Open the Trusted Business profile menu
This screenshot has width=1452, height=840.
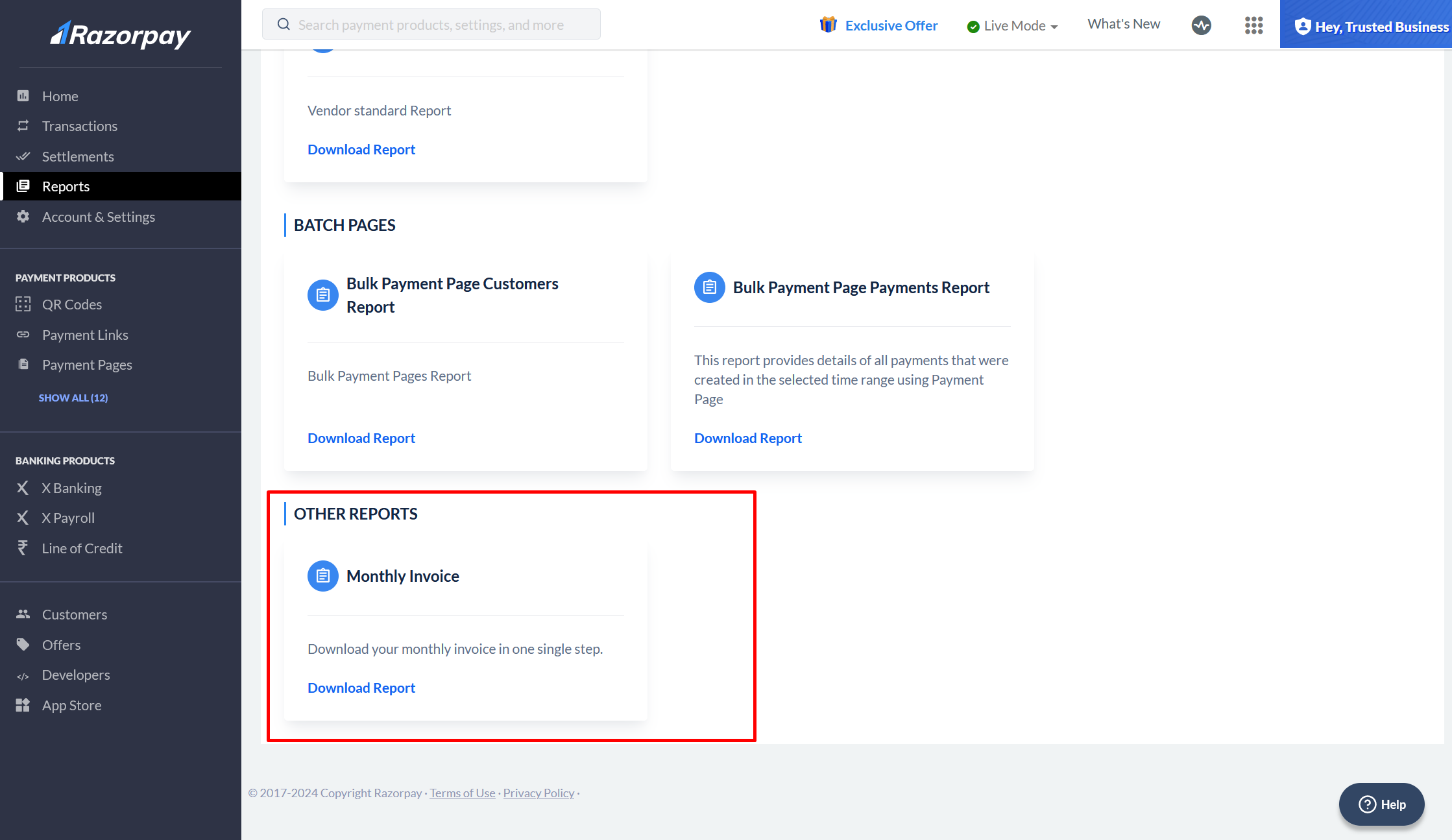pyautogui.click(x=1371, y=26)
